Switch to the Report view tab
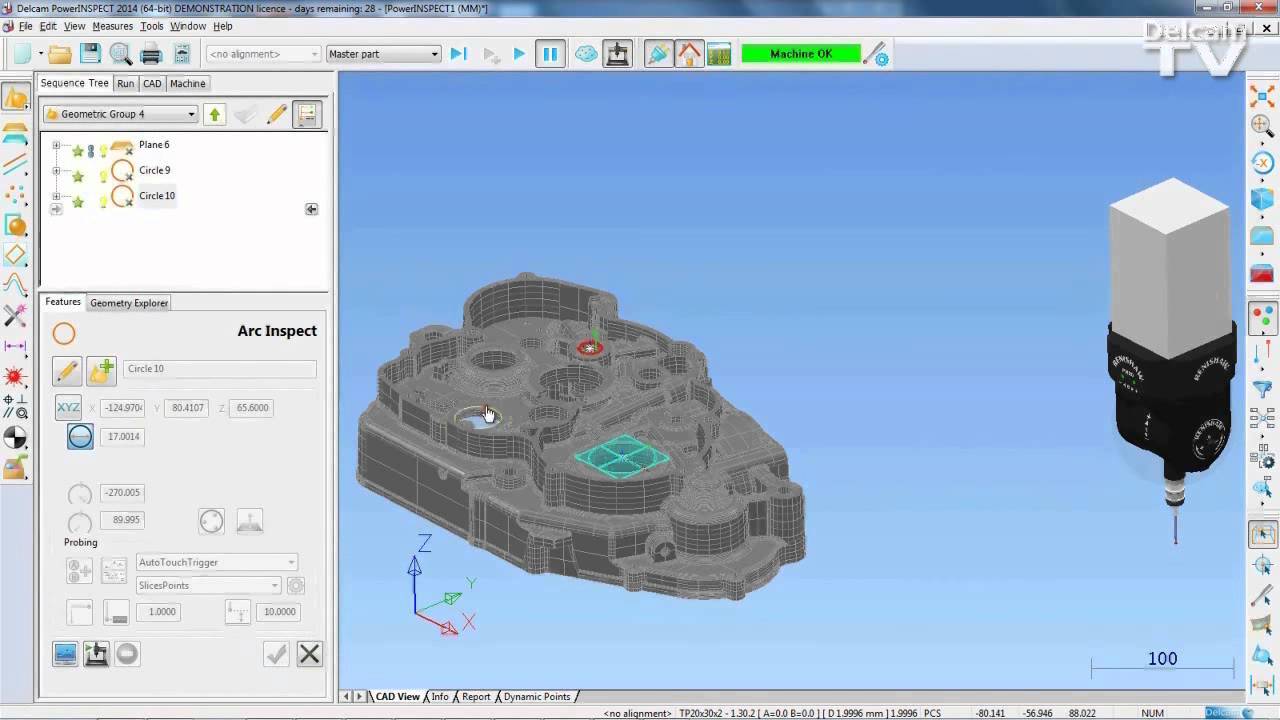Viewport: 1280px width, 720px height. 476,697
